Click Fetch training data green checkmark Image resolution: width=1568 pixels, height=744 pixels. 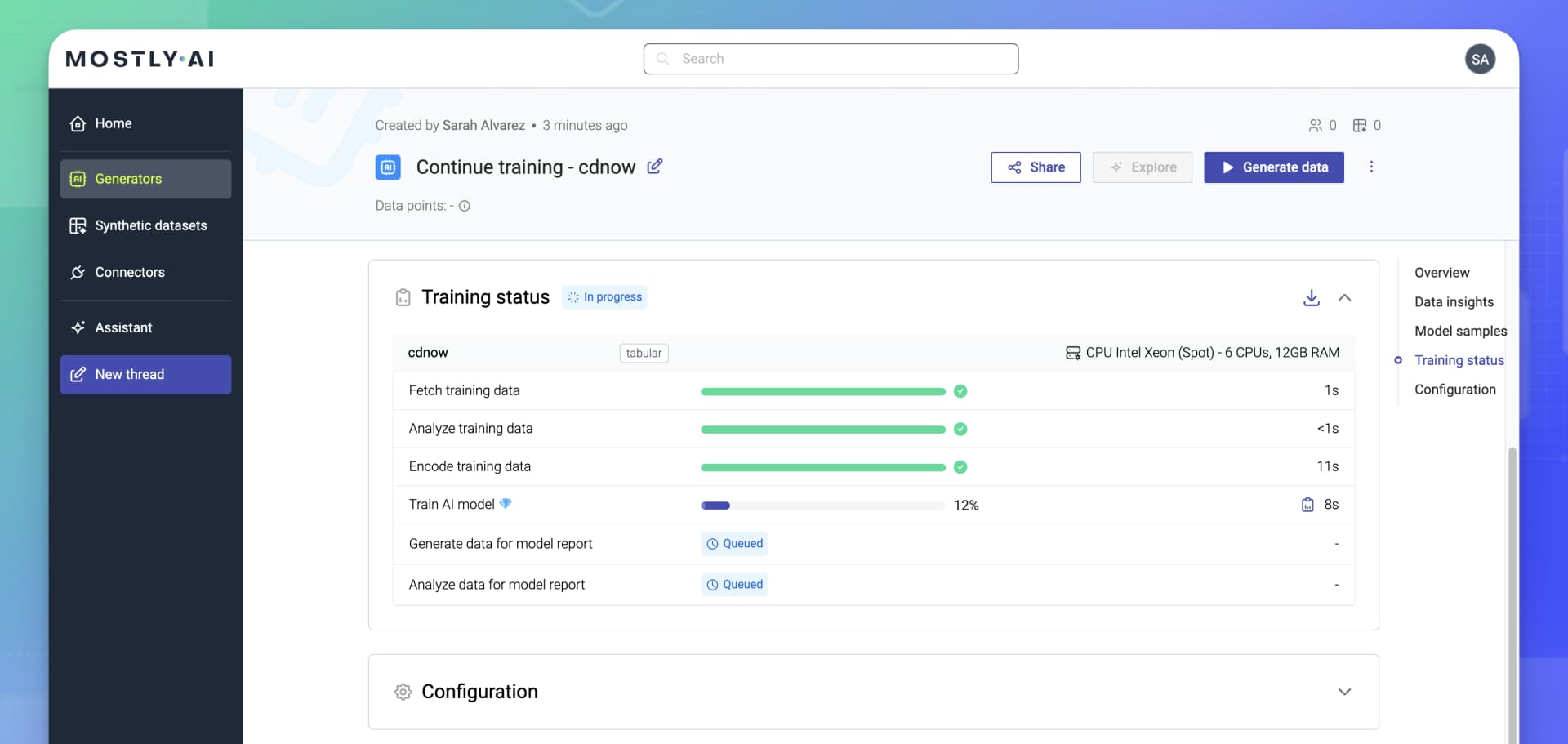pos(960,391)
